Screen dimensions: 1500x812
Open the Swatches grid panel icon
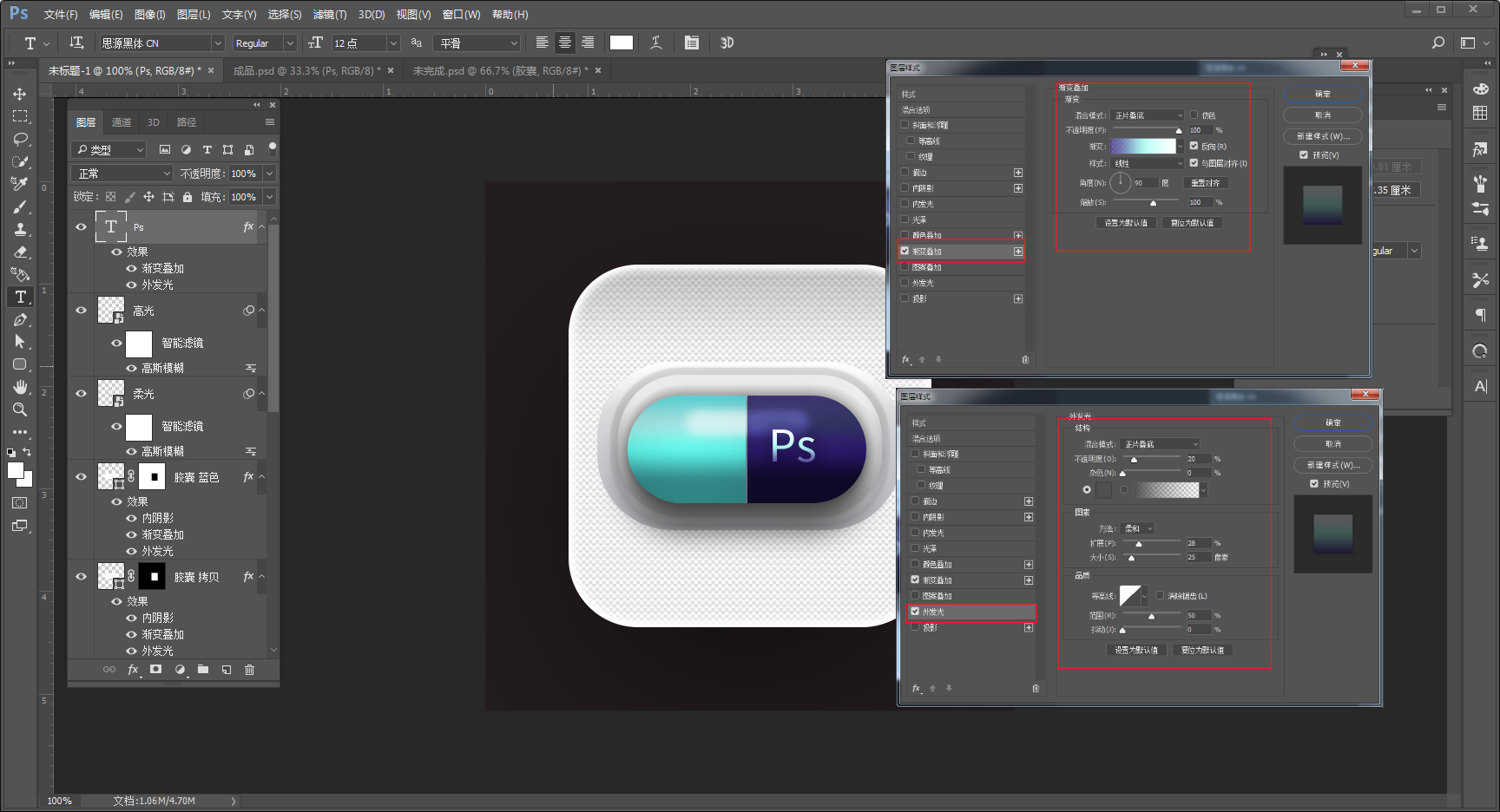[1480, 113]
